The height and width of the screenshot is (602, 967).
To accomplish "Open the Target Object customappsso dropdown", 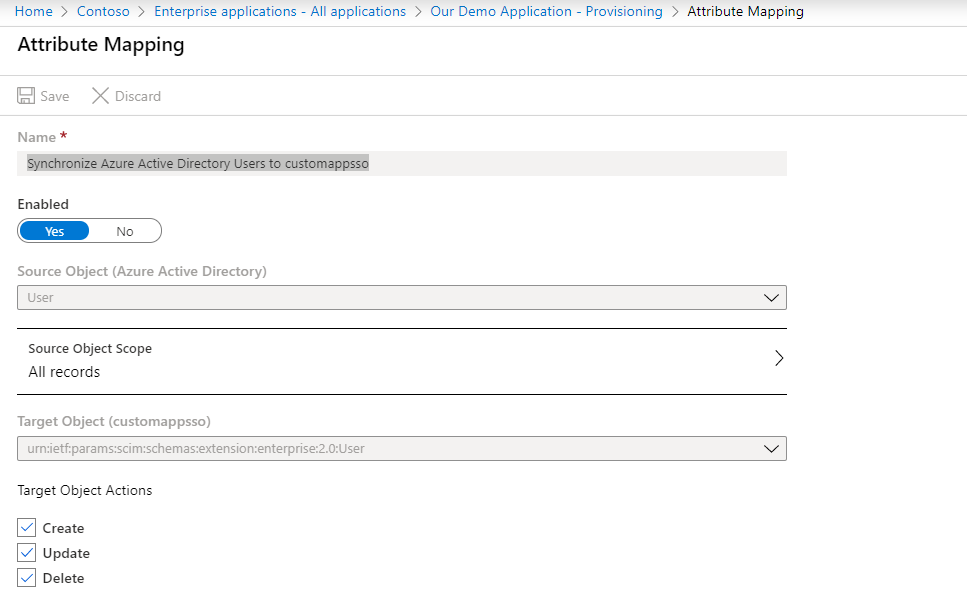I will click(x=401, y=448).
